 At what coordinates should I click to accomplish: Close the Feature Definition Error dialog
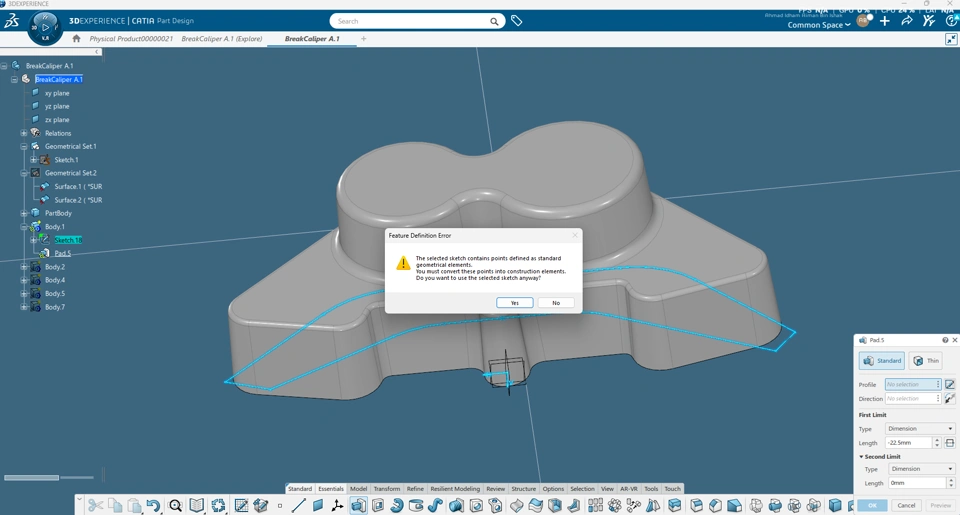click(x=575, y=235)
